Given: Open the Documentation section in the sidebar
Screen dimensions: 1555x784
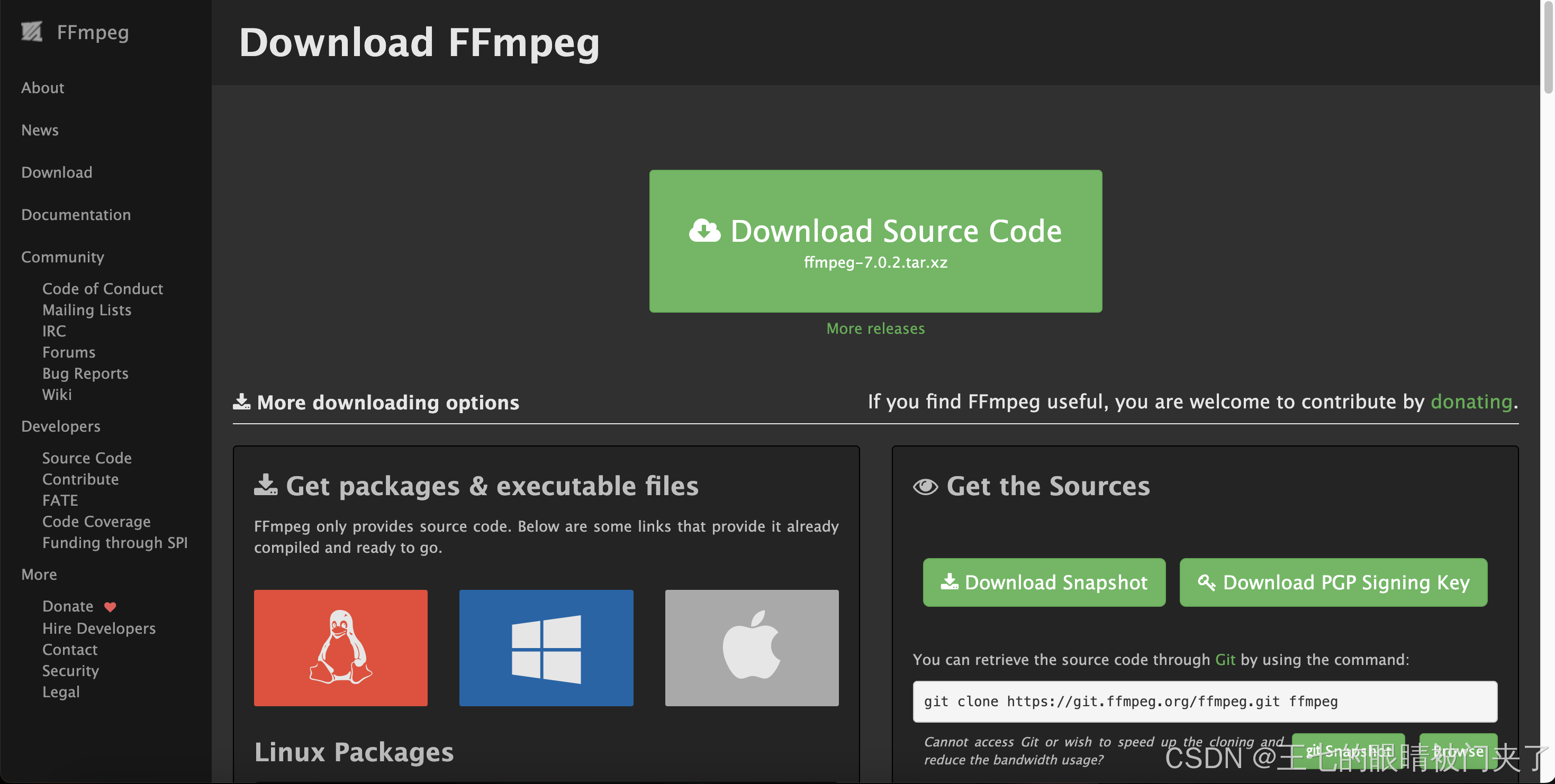Looking at the screenshot, I should [76, 214].
